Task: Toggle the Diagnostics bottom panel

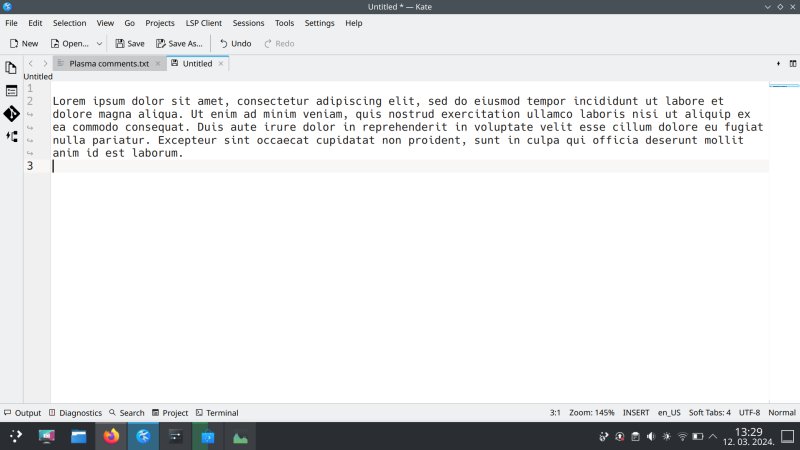Action: (x=76, y=413)
